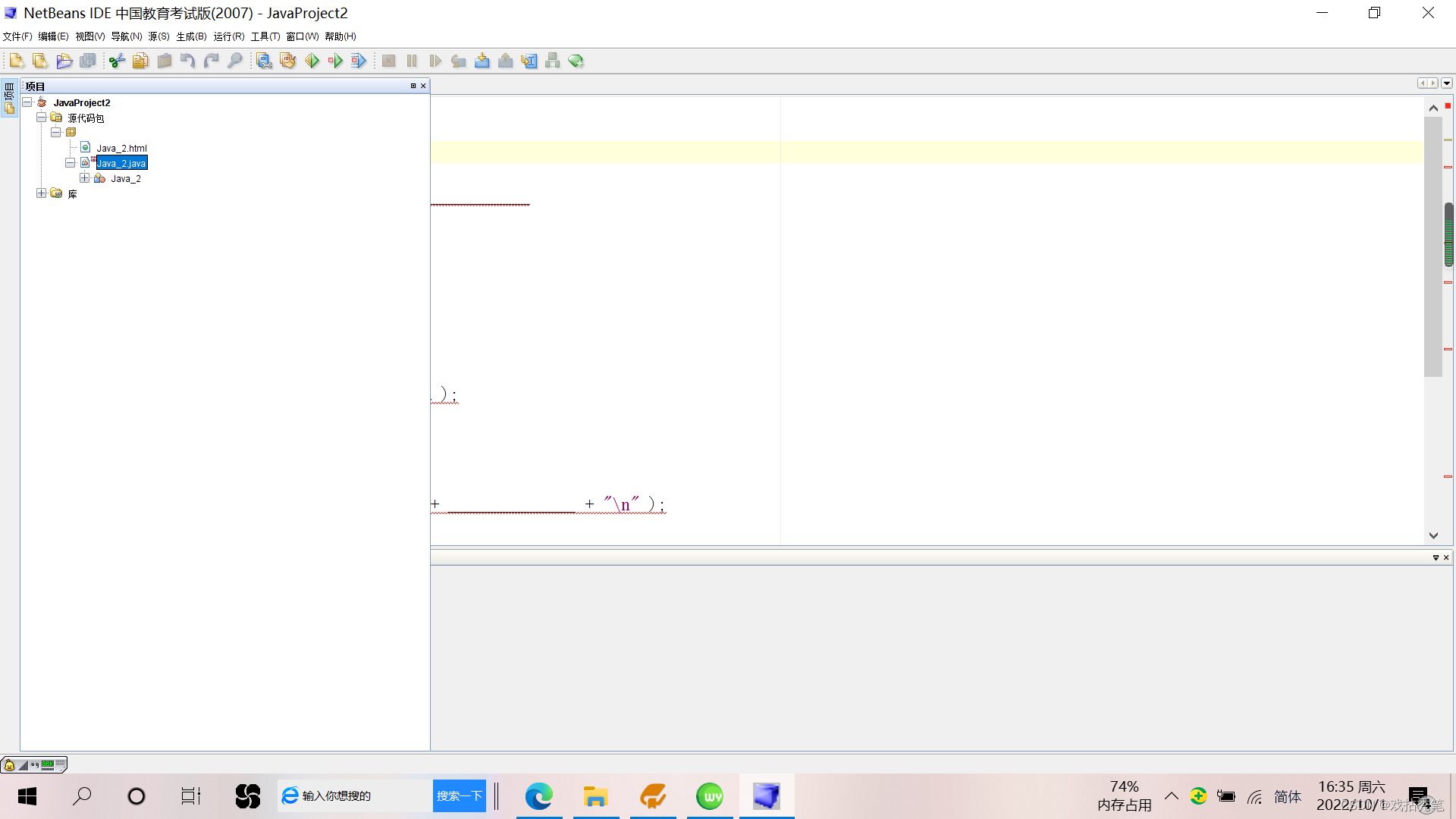The width and height of the screenshot is (1456, 819).
Task: Expand the 库 libraries node
Action: [x=42, y=193]
